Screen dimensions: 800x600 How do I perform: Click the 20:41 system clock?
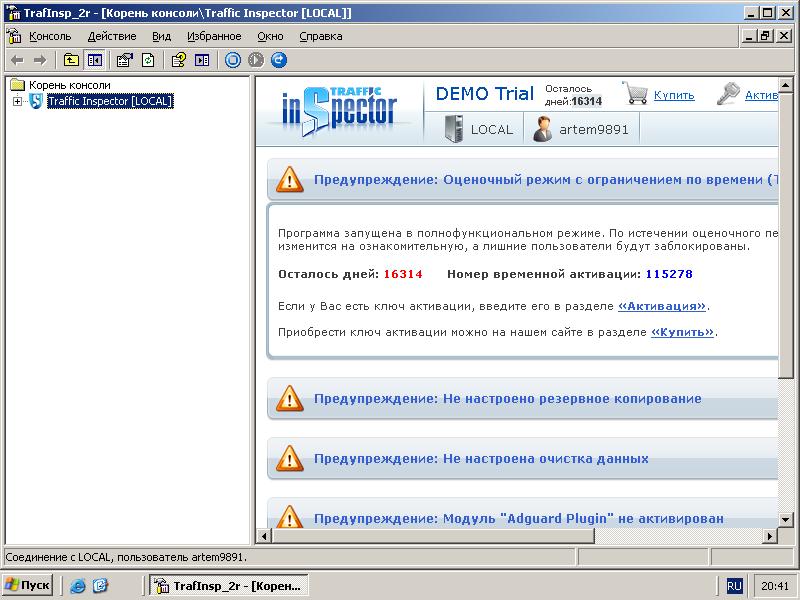(x=774, y=586)
